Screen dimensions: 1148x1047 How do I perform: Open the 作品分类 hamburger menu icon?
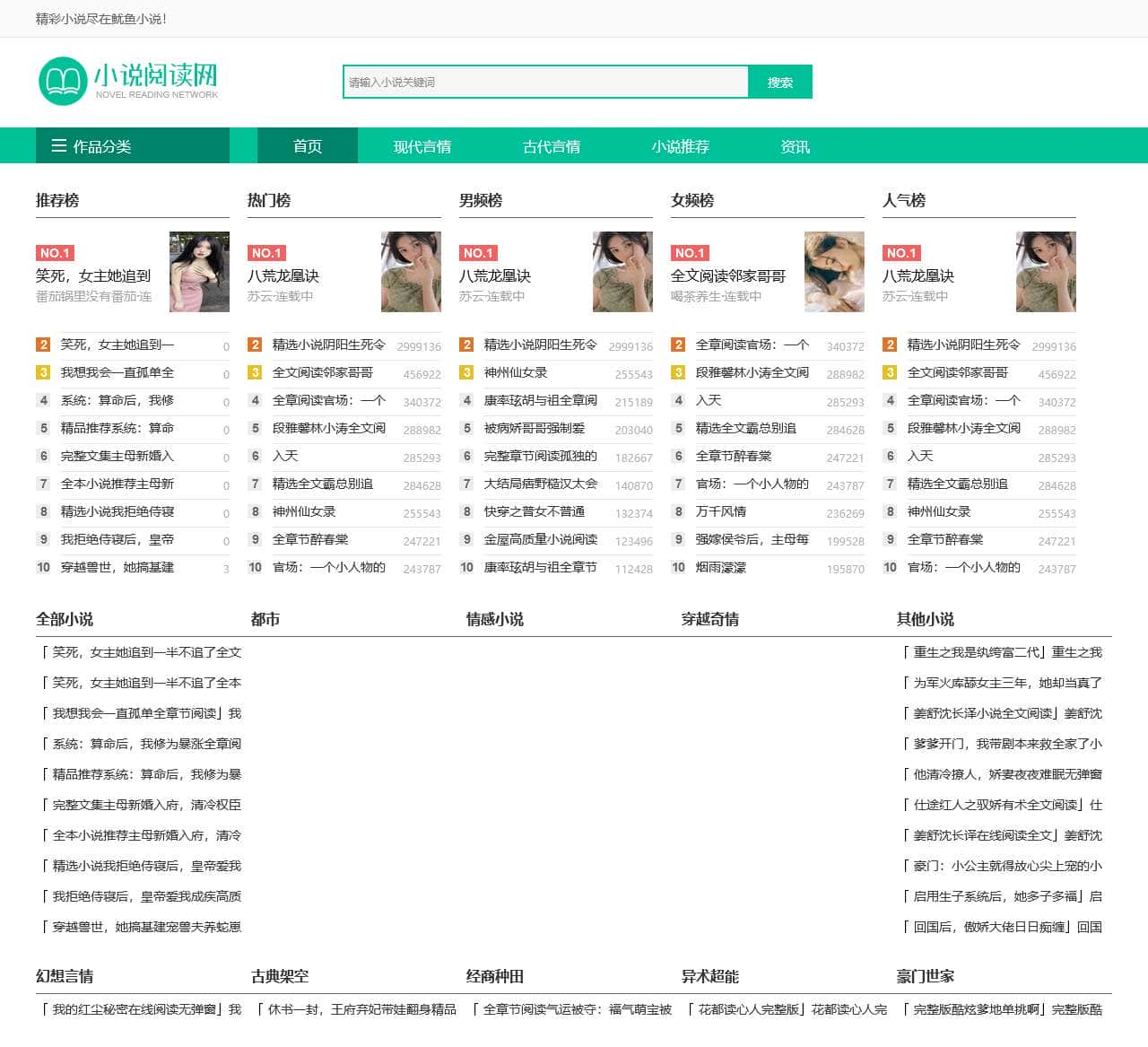tap(59, 145)
